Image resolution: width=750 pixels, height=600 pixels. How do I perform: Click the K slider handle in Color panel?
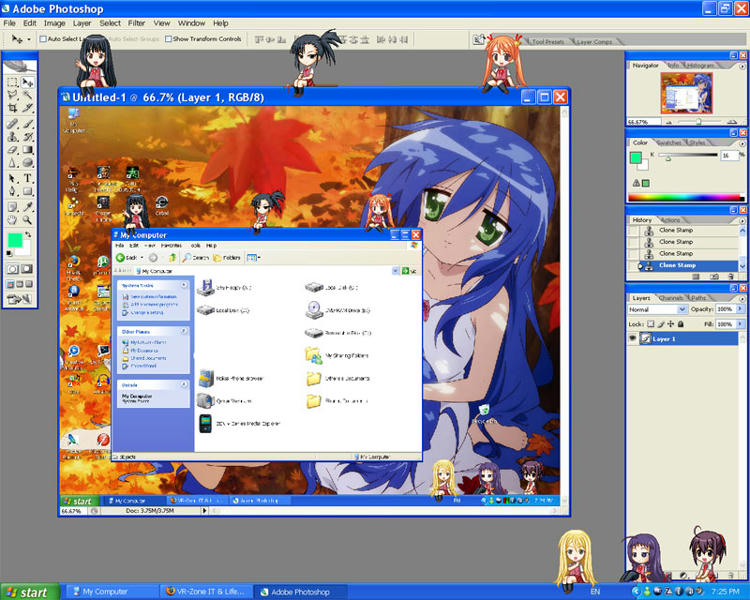668,158
